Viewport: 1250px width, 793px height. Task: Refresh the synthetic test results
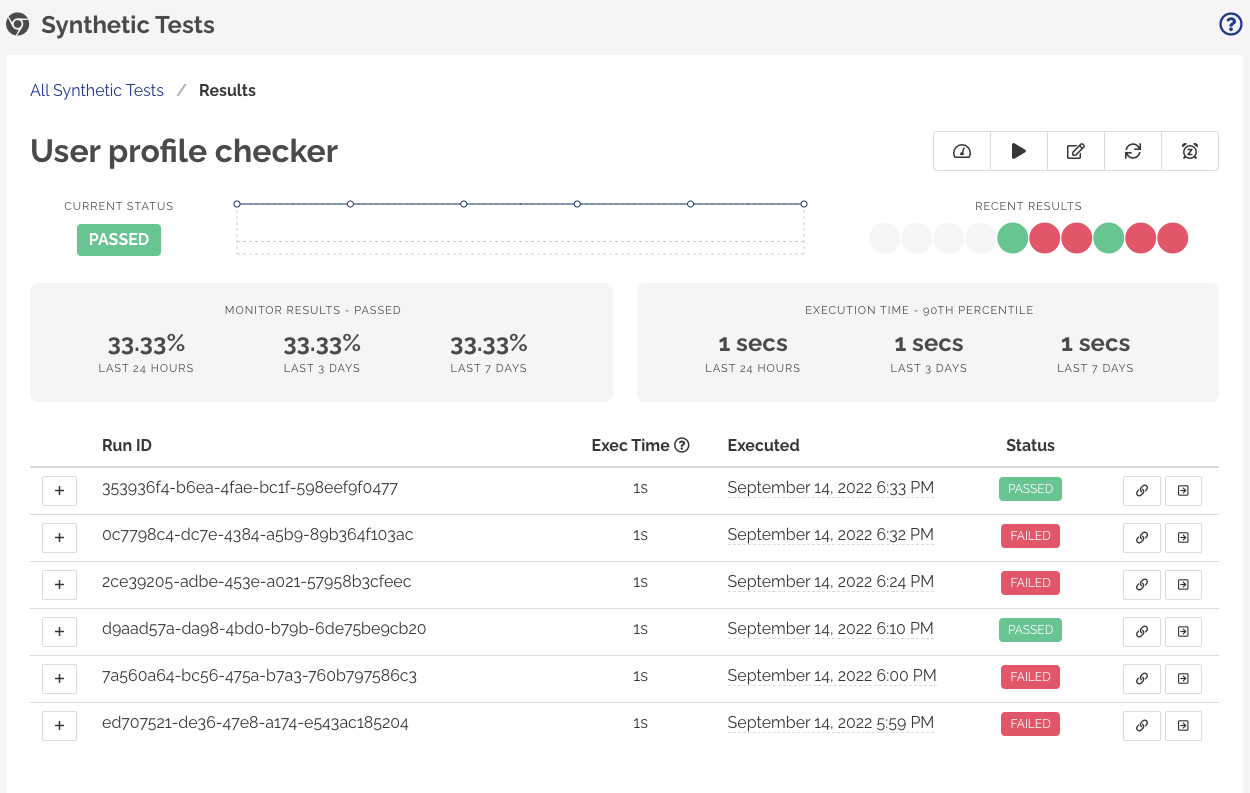[x=1132, y=151]
